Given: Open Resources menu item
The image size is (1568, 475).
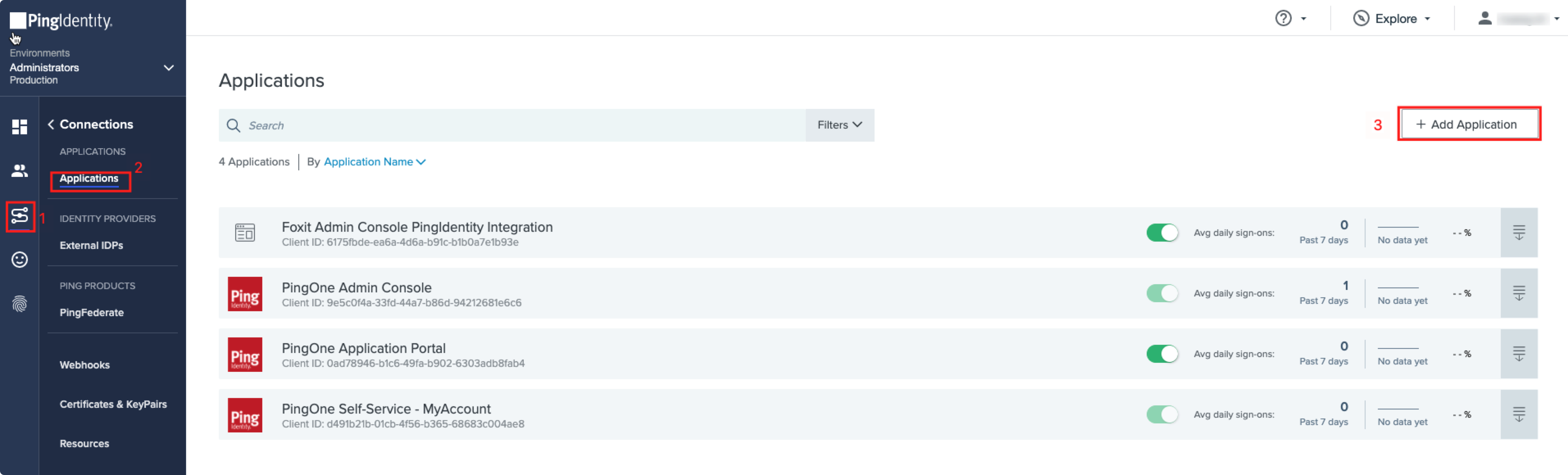Looking at the screenshot, I should pyautogui.click(x=84, y=444).
